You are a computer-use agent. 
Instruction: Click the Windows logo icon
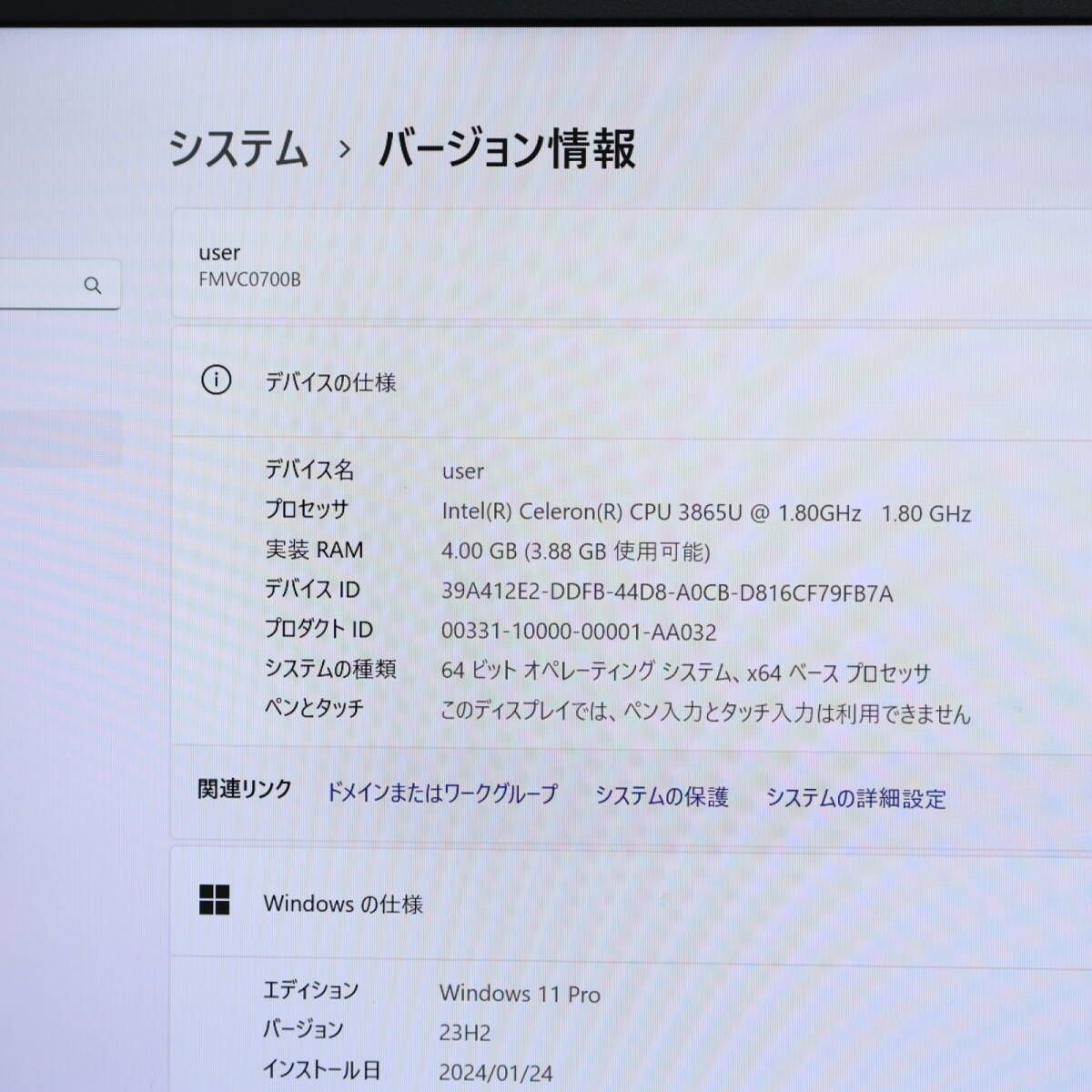(215, 901)
